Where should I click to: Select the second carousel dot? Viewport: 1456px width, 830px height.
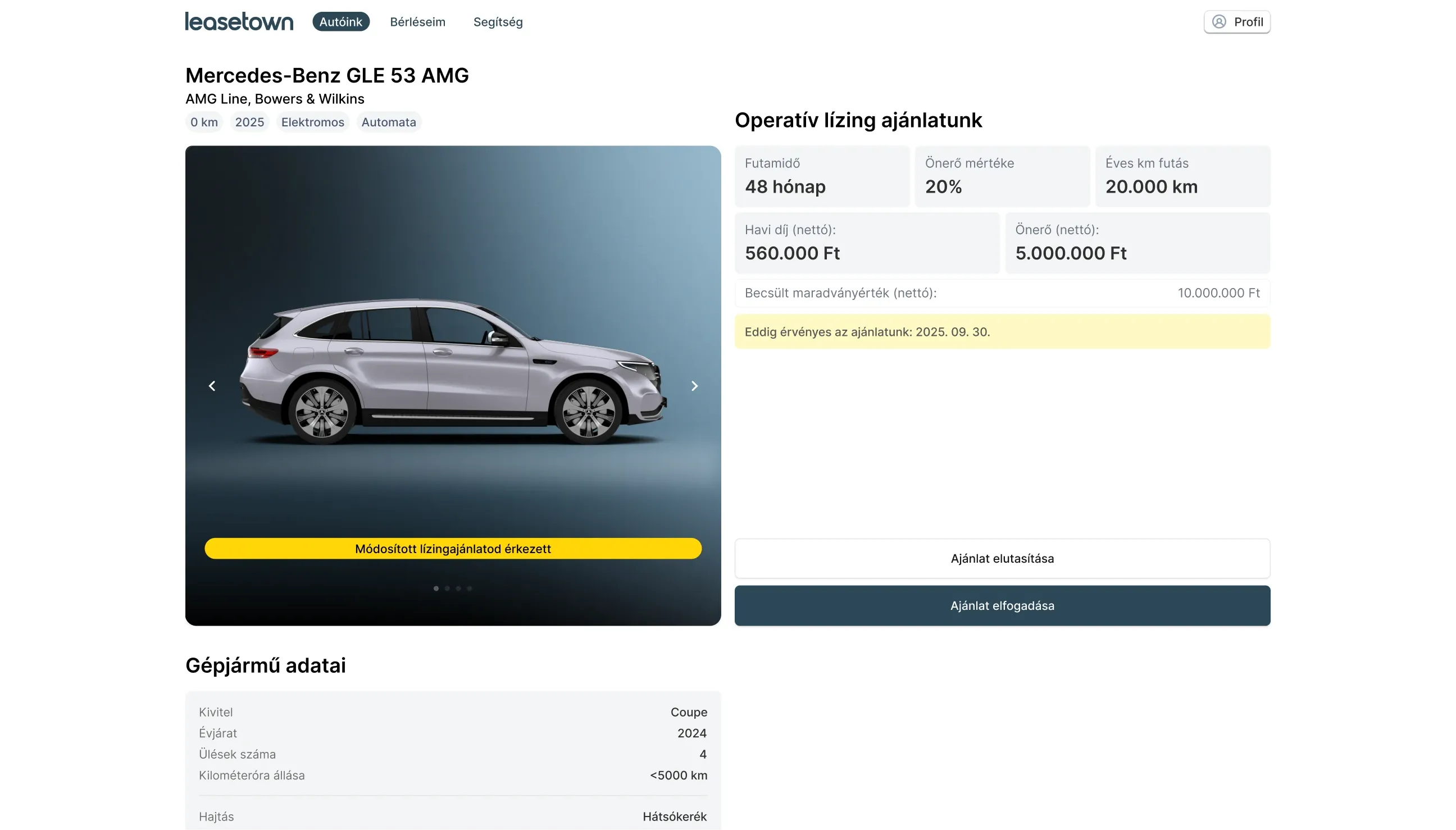pos(447,589)
